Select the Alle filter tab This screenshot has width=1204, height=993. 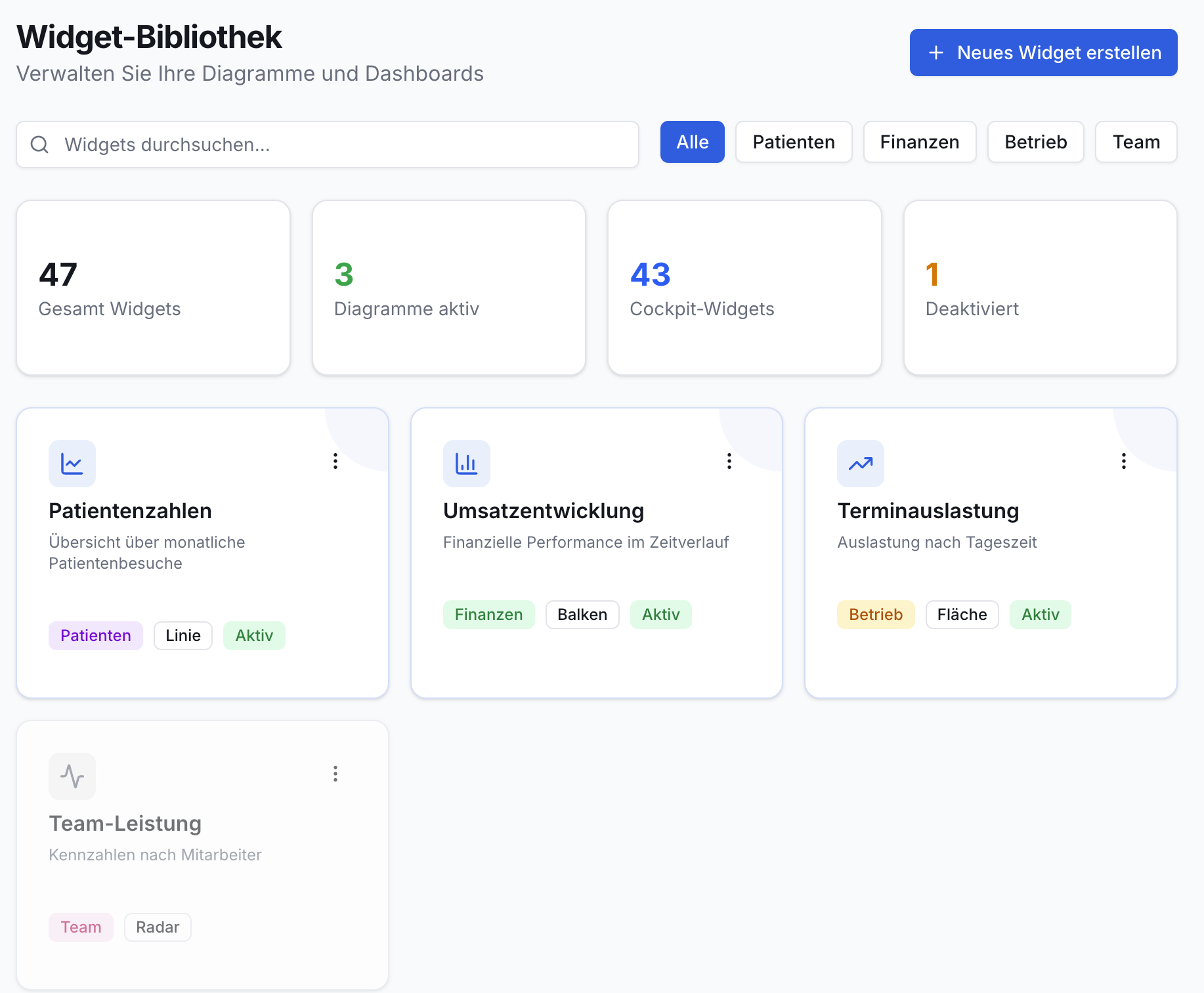coord(693,142)
